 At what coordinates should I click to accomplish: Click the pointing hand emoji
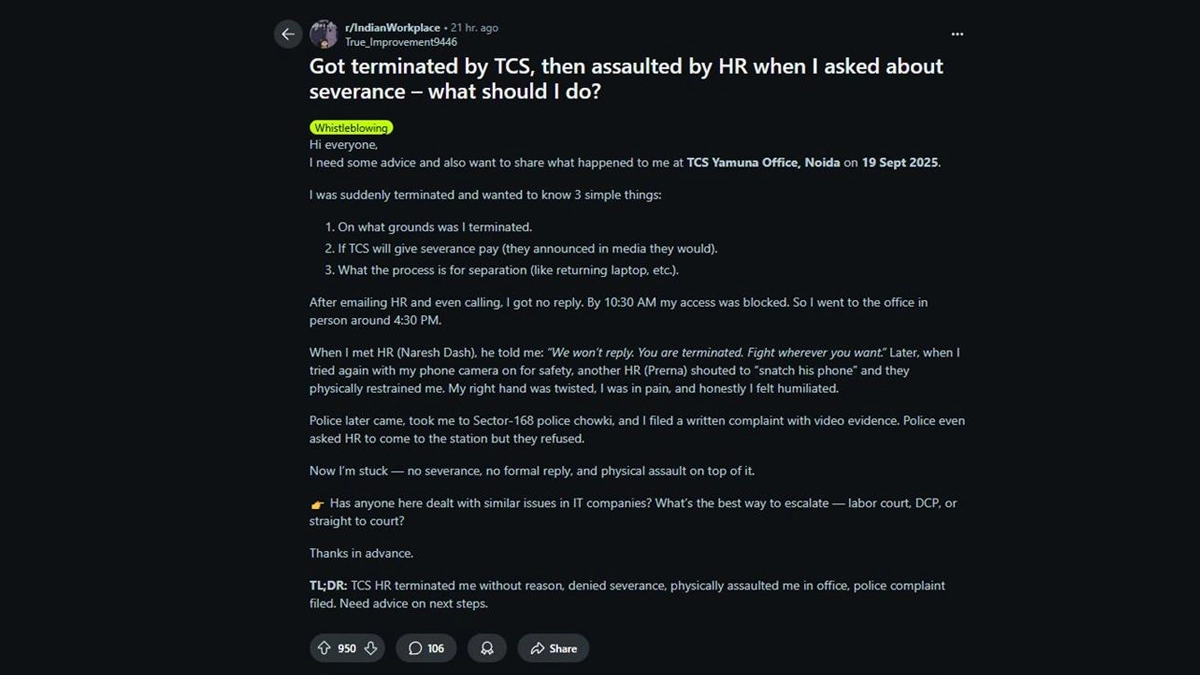coord(317,504)
